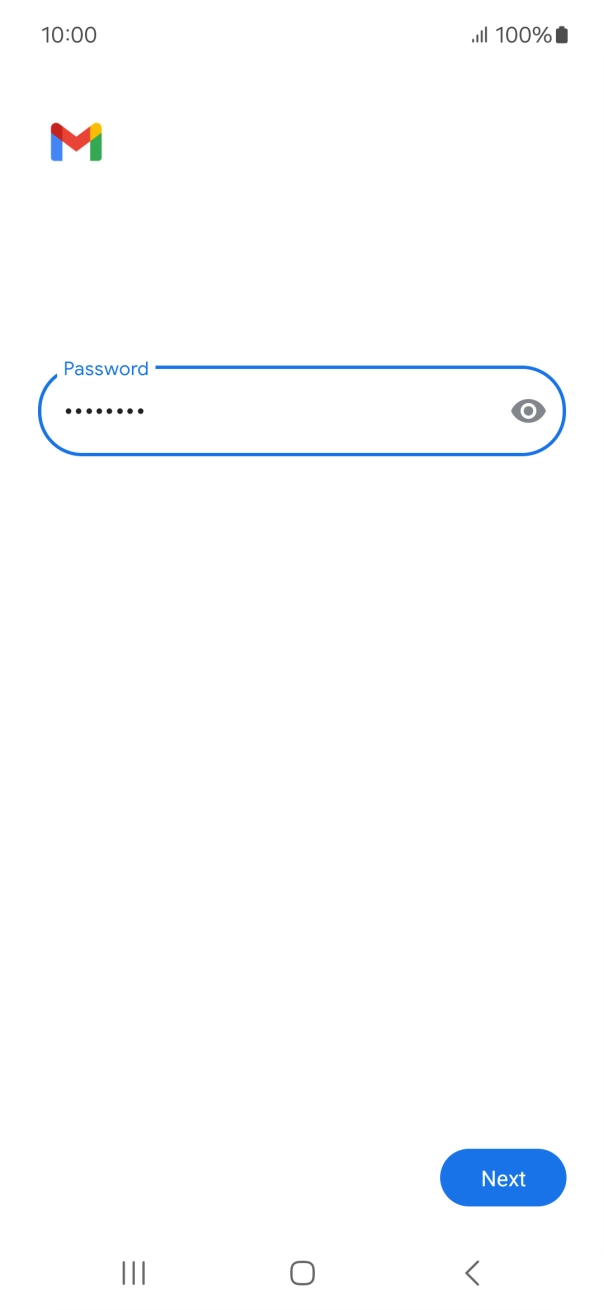Tap the Gmail logo icon
604x1310 pixels.
point(76,142)
